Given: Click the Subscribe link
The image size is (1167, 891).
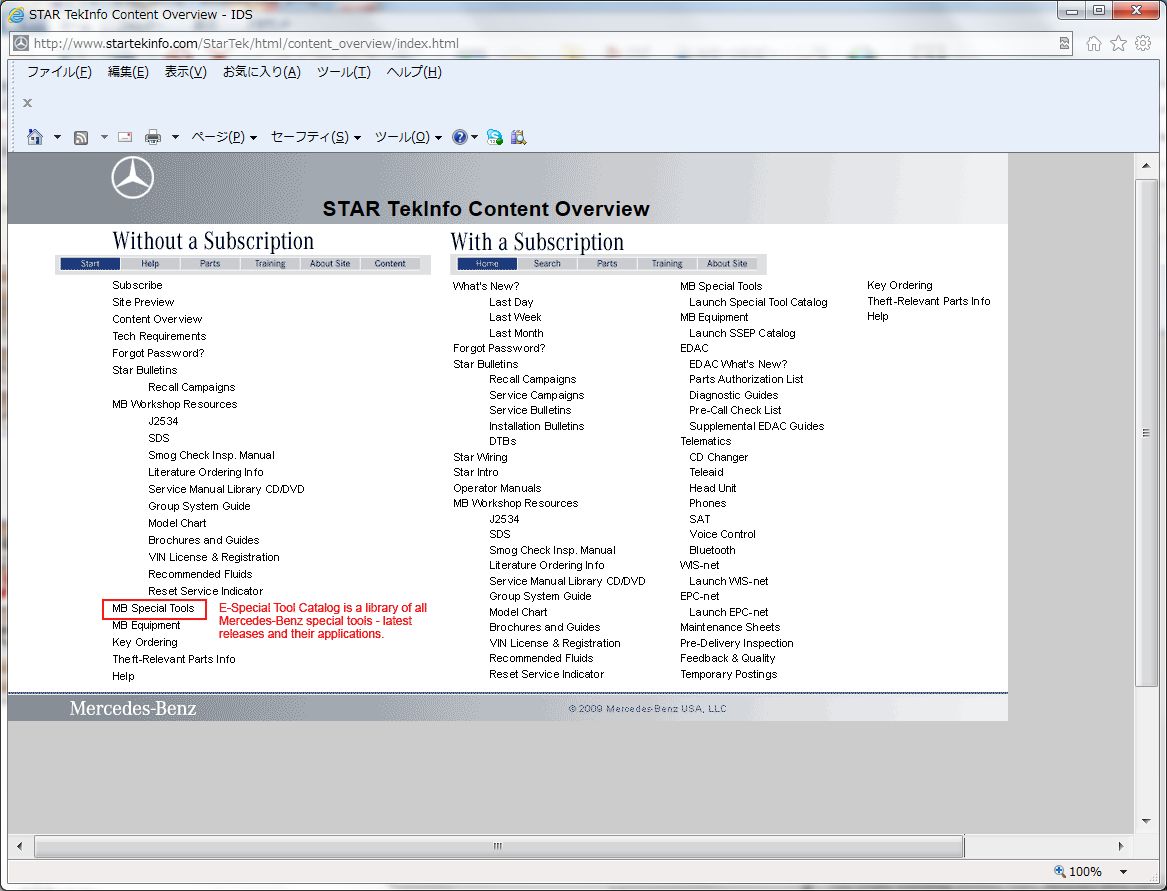Looking at the screenshot, I should point(137,285).
